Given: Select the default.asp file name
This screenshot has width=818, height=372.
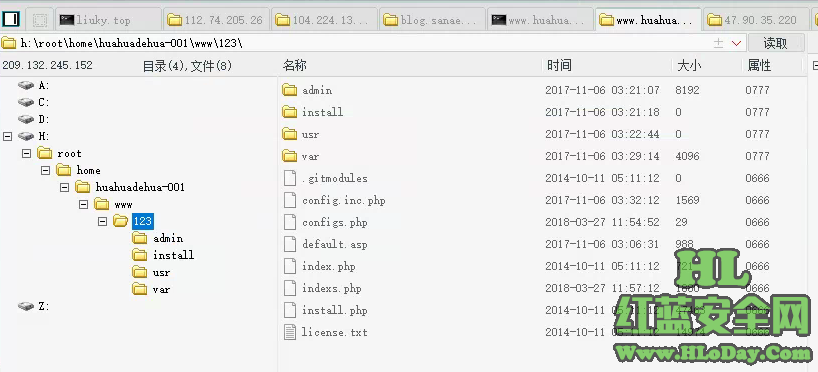Looking at the screenshot, I should [x=334, y=244].
